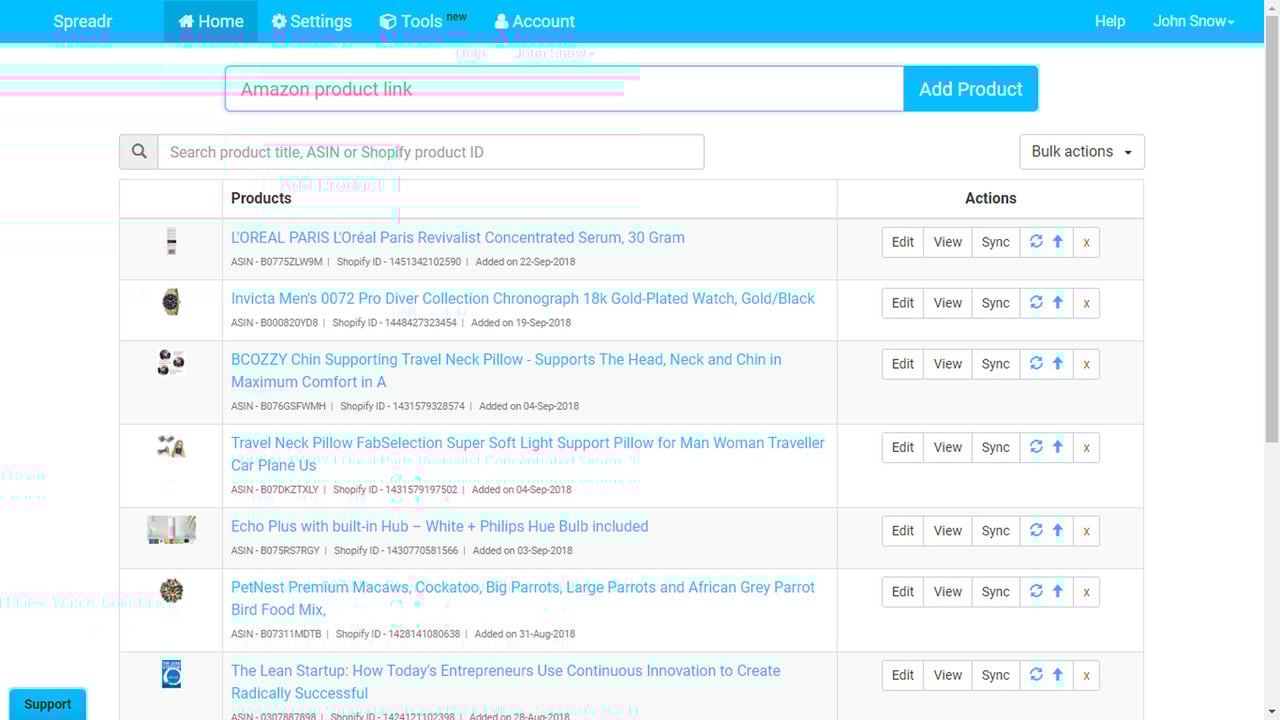Open the Account menu item

pyautogui.click(x=535, y=21)
